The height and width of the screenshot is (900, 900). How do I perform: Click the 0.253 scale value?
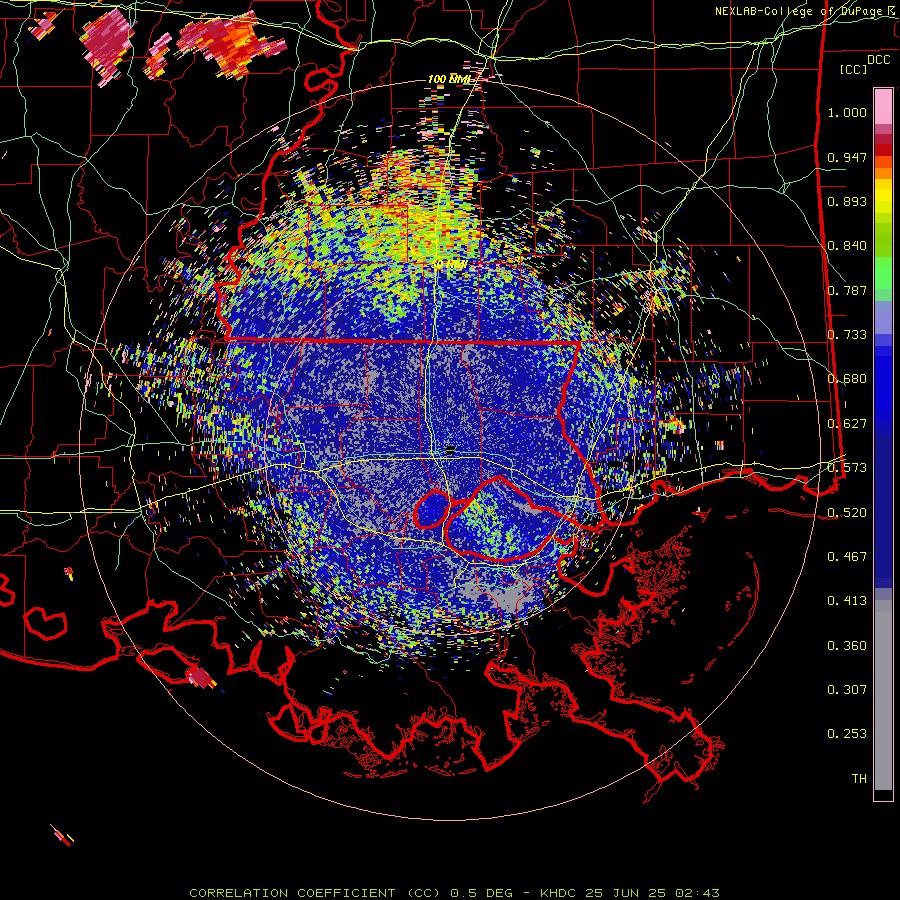pos(847,734)
